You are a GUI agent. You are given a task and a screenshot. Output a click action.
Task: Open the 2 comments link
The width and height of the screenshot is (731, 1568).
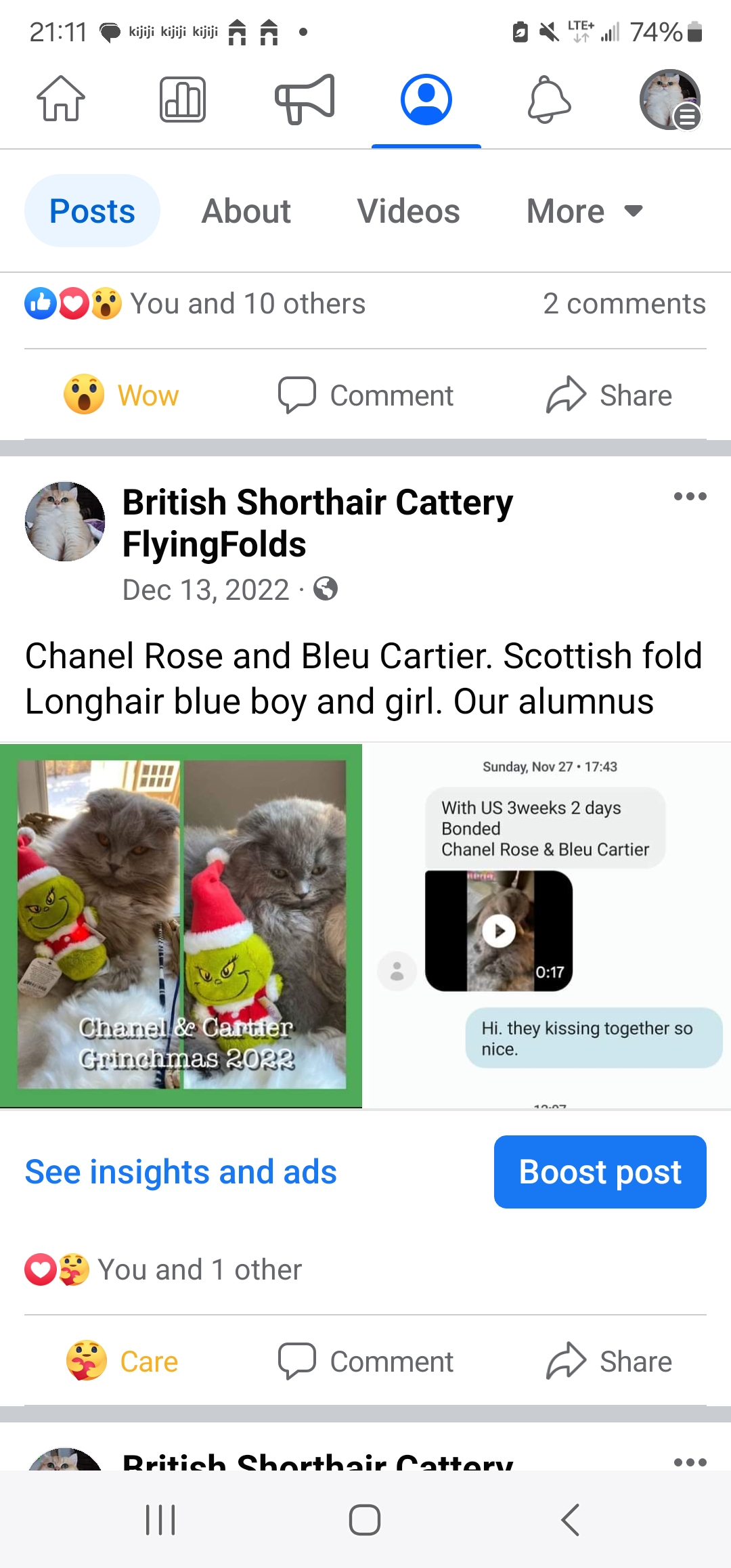(x=624, y=303)
